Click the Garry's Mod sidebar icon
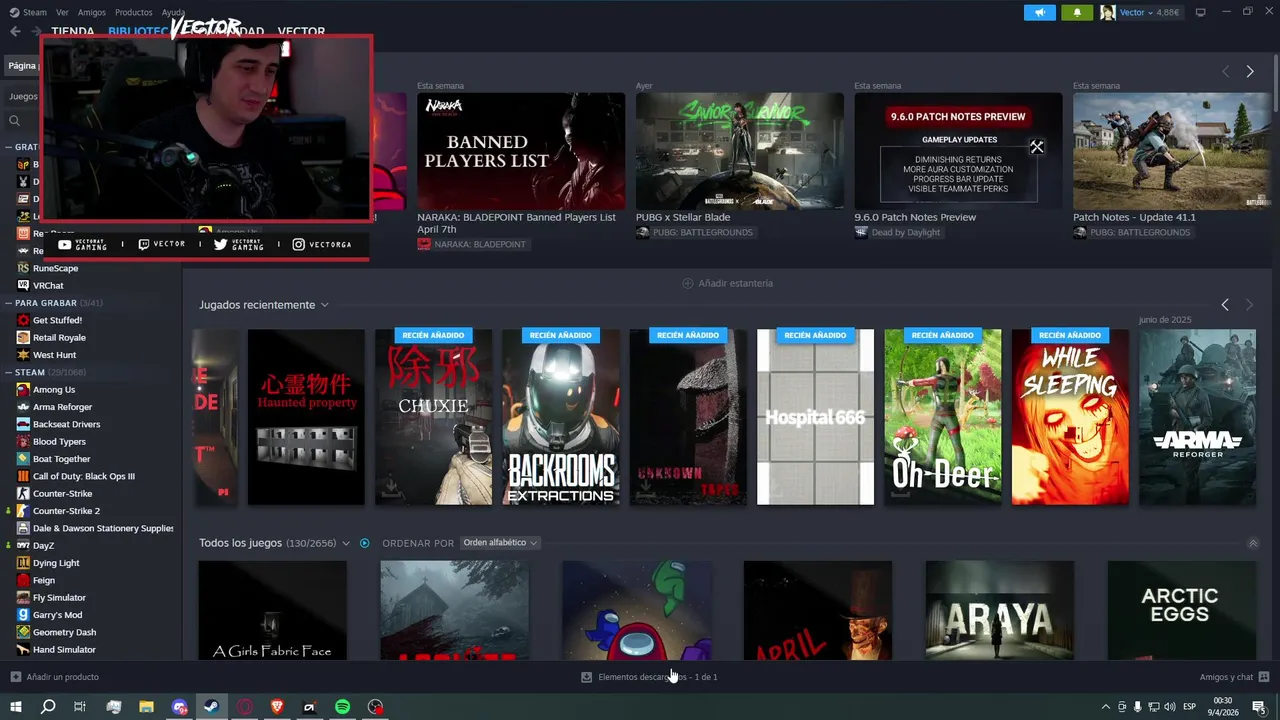 23,615
